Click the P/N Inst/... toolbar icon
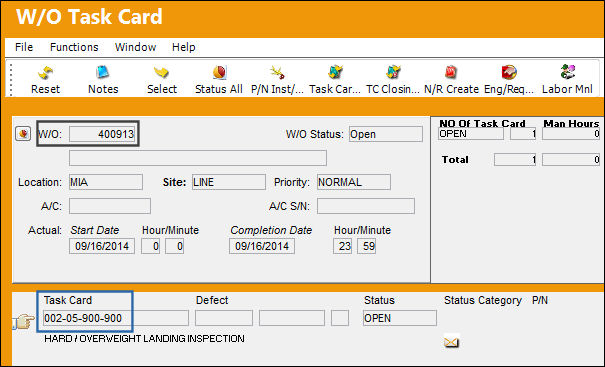Viewport: 605px width, 367px height. (x=277, y=72)
